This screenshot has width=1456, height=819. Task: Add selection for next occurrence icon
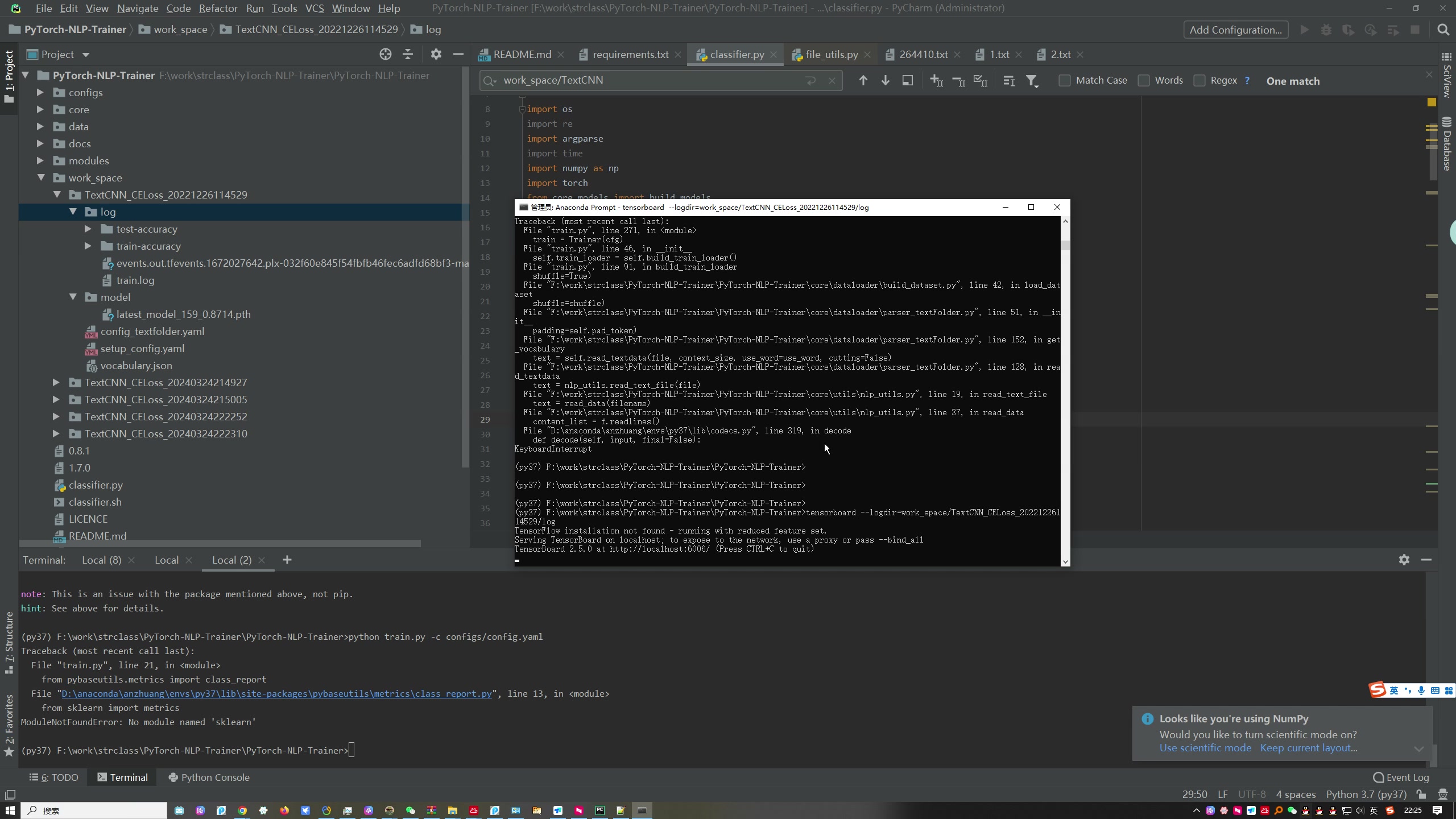[936, 81]
